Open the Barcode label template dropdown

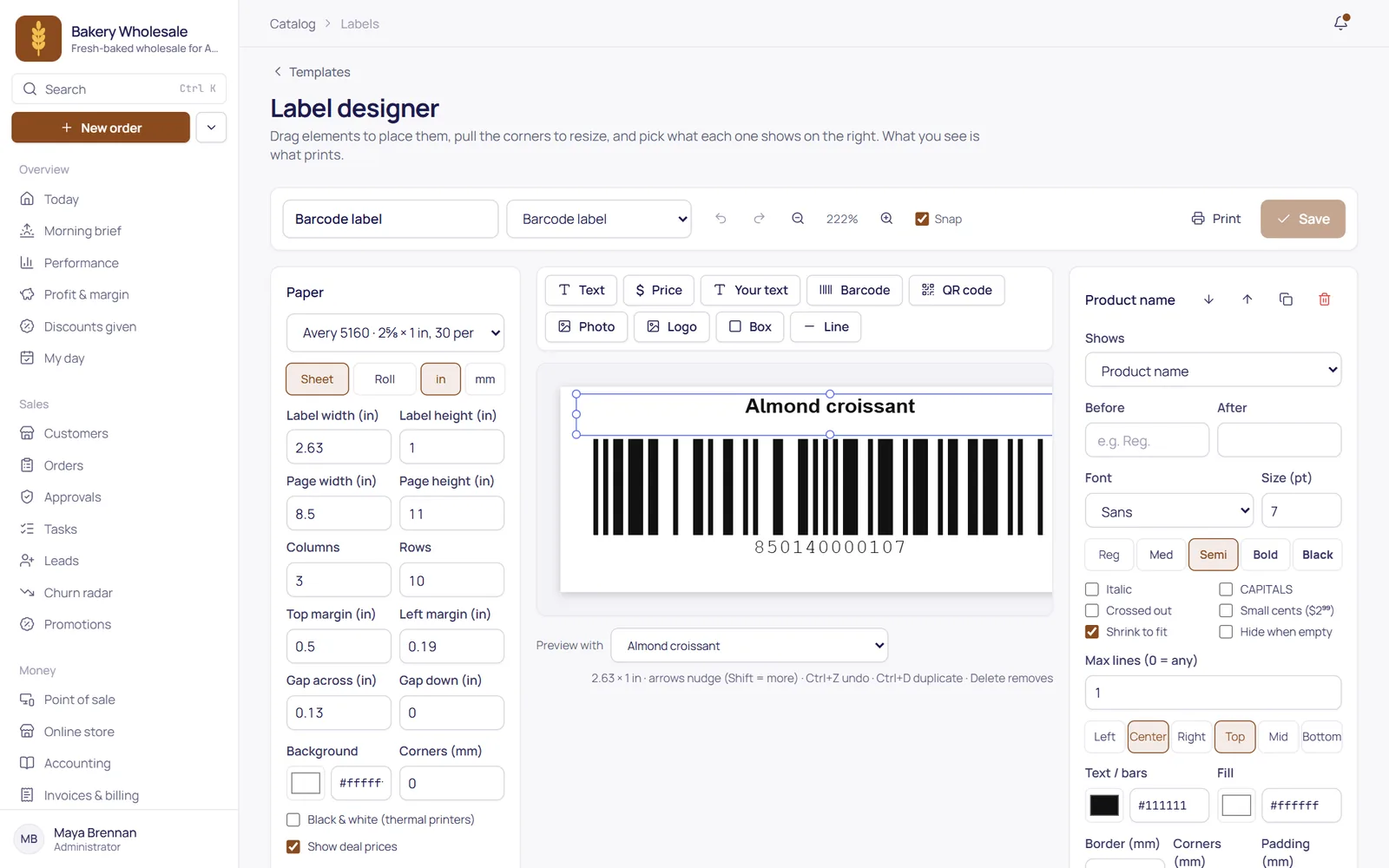(599, 219)
